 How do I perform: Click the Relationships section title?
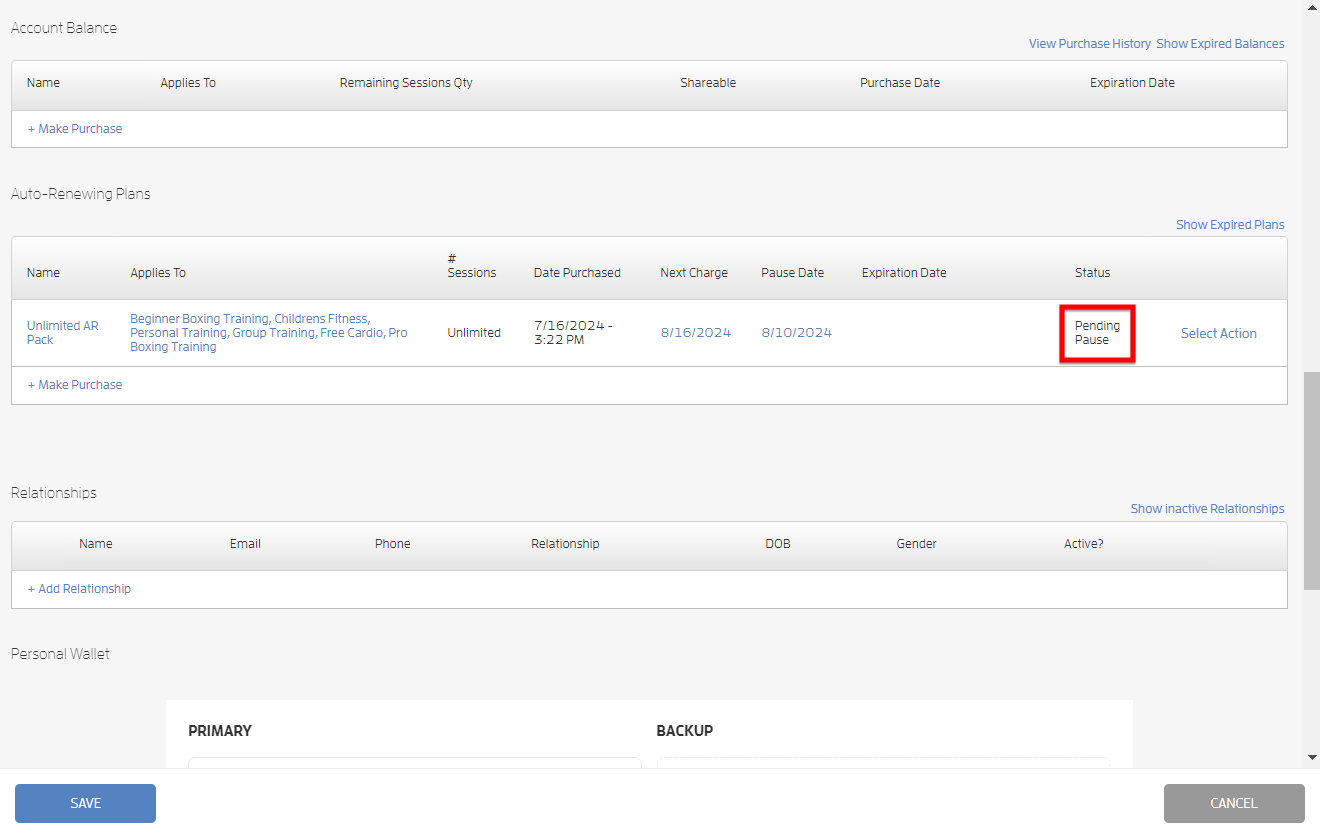(54, 493)
